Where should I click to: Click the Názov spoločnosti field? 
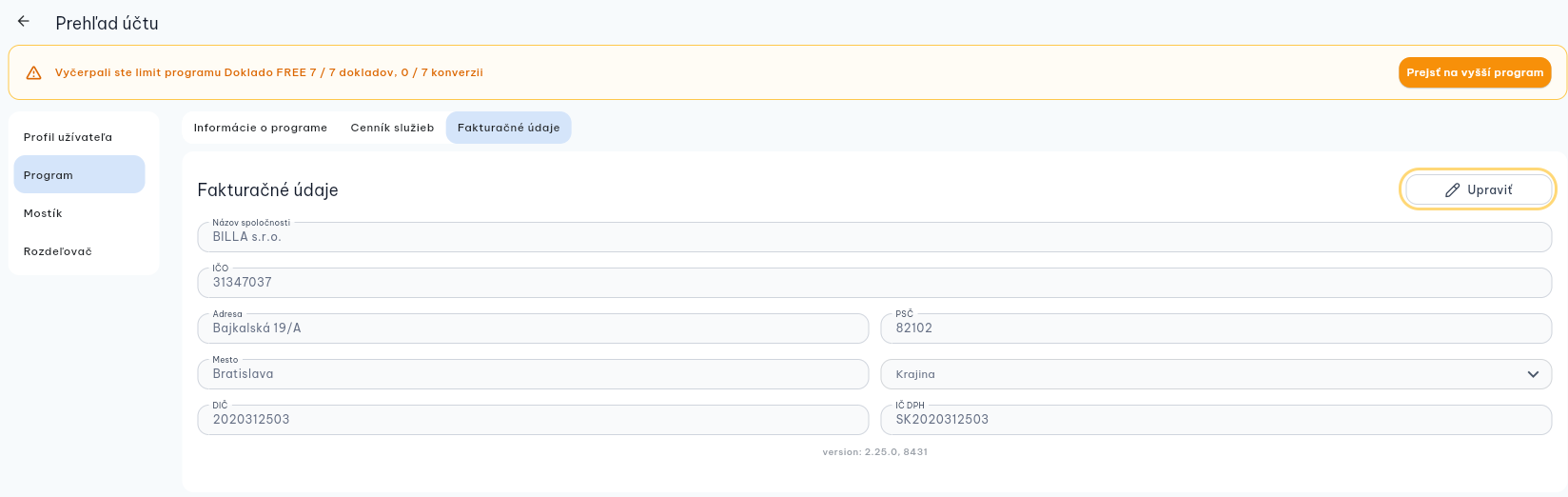click(x=874, y=237)
